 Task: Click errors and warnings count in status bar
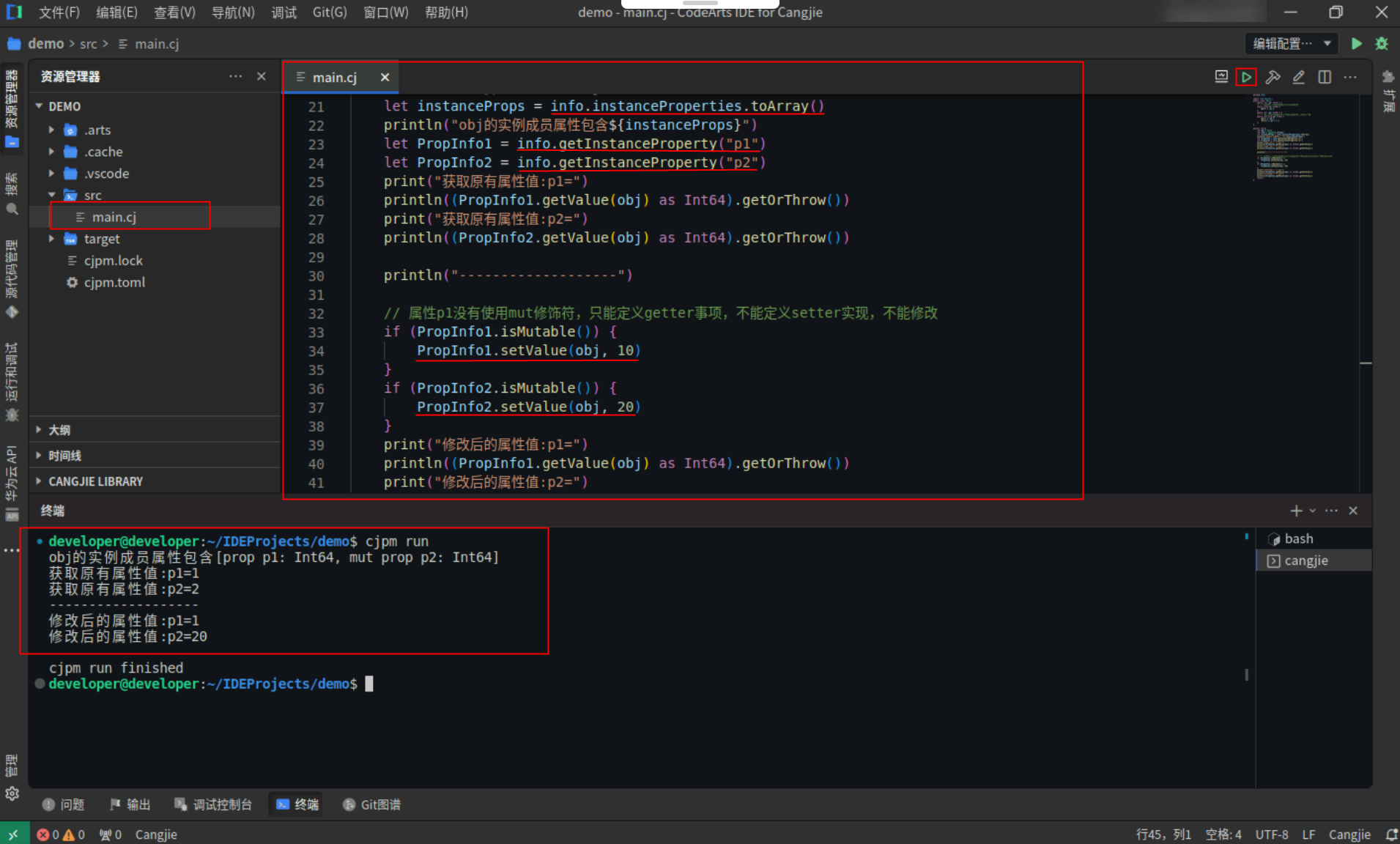pyautogui.click(x=62, y=834)
